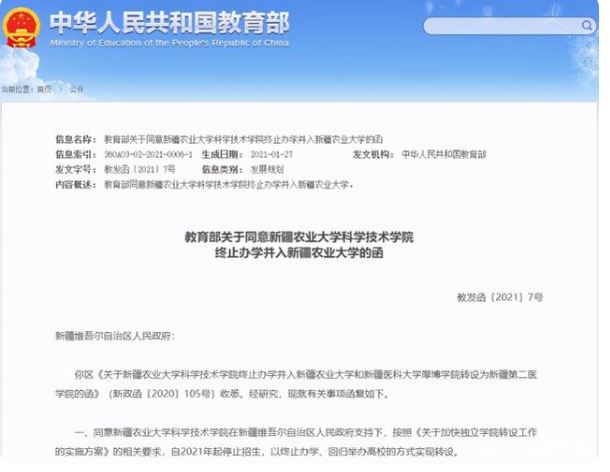Screen dimensions: 610x472
Task: Select the 内容概述 label
Action: pyautogui.click(x=75, y=184)
